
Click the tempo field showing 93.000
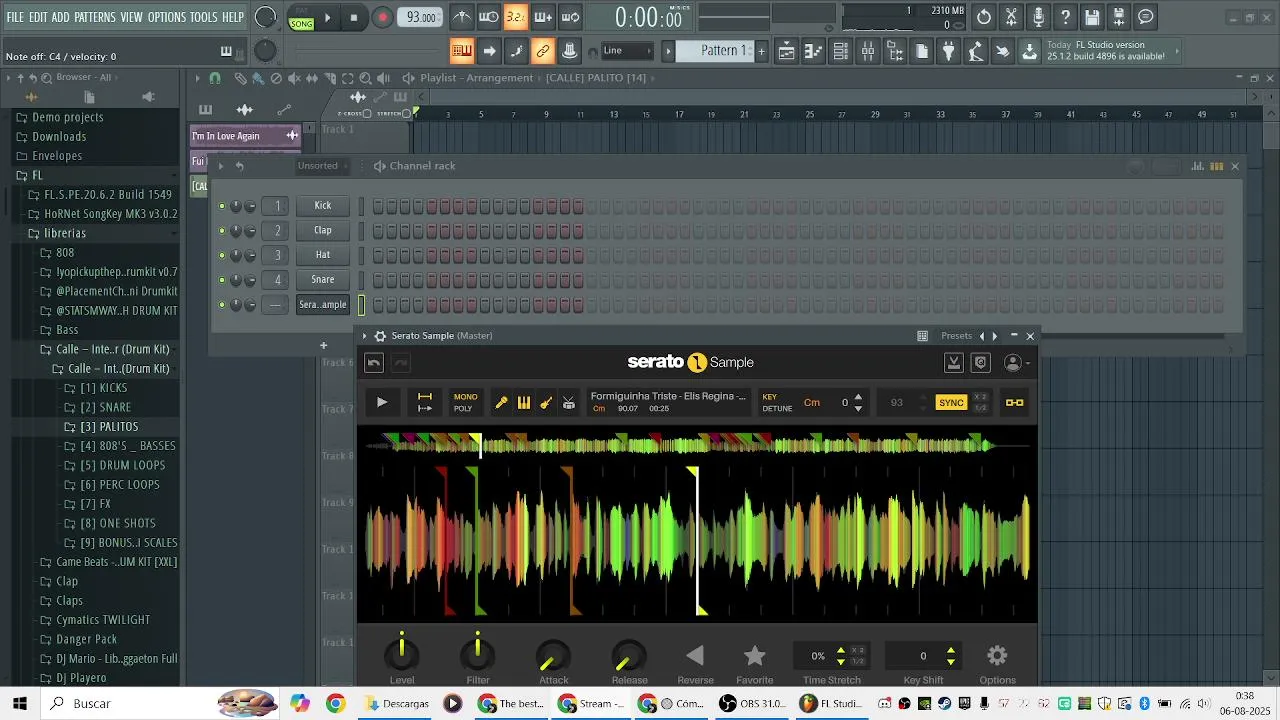421,17
